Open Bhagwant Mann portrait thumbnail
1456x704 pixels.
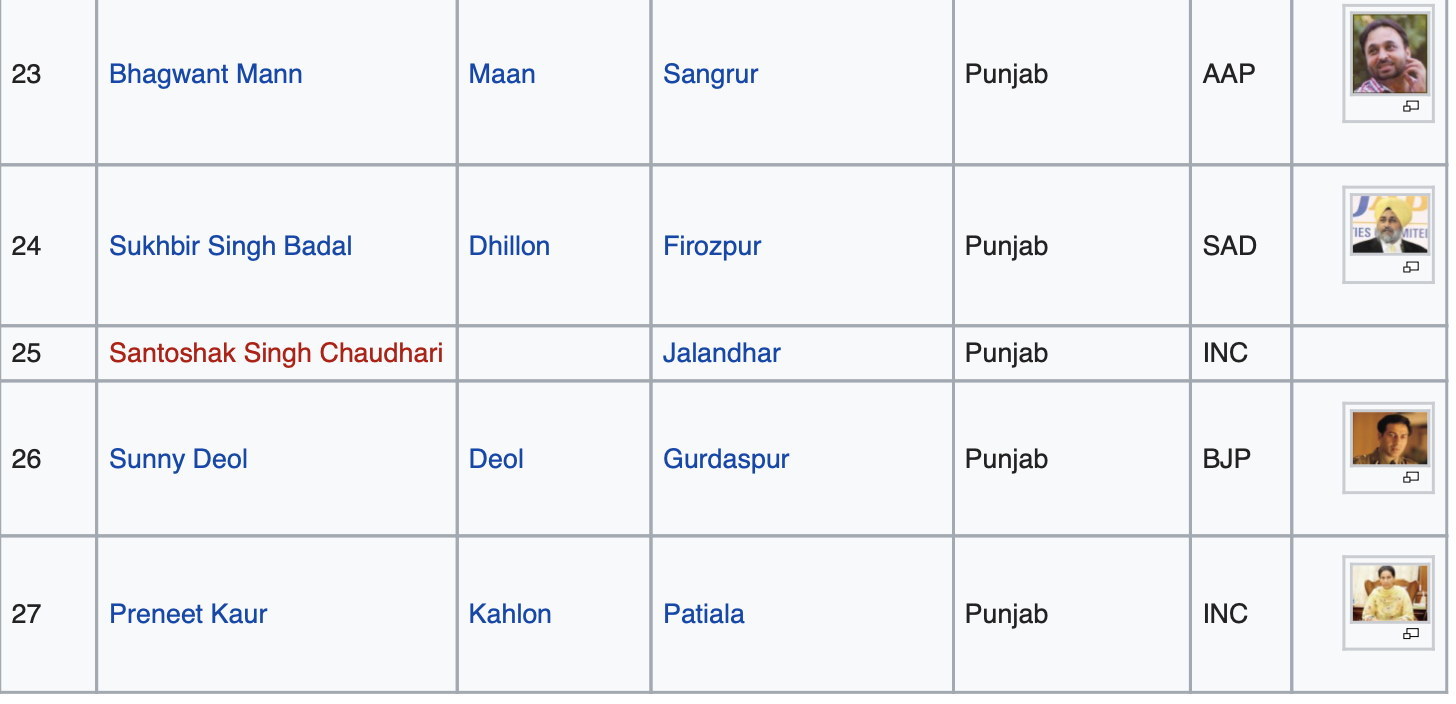[1391, 54]
